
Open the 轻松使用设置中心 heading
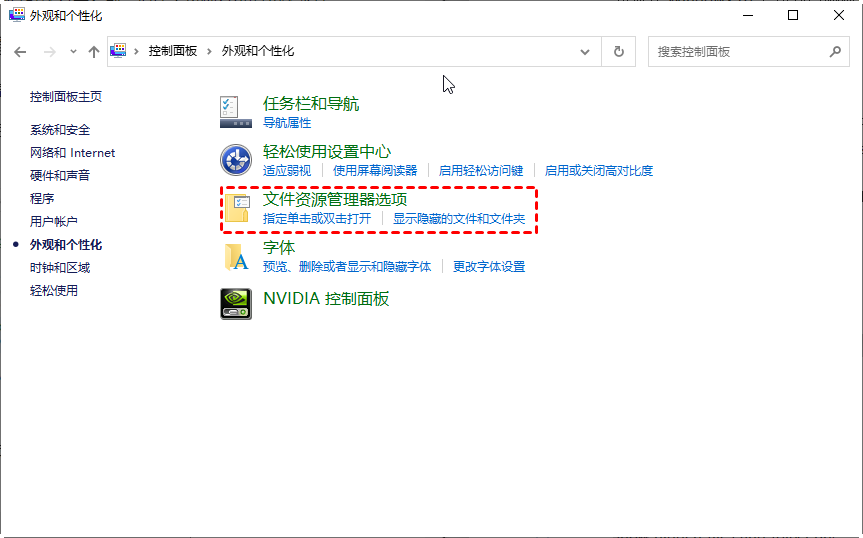click(x=327, y=151)
